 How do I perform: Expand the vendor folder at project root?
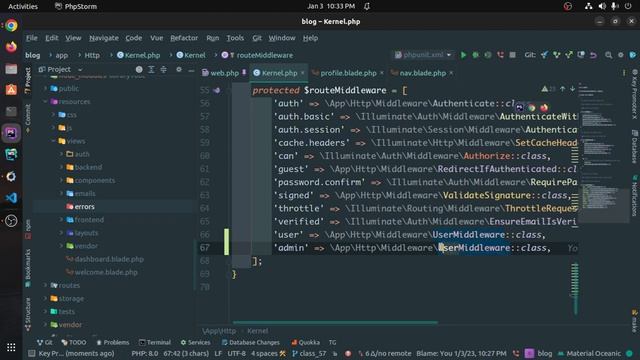[45, 325]
